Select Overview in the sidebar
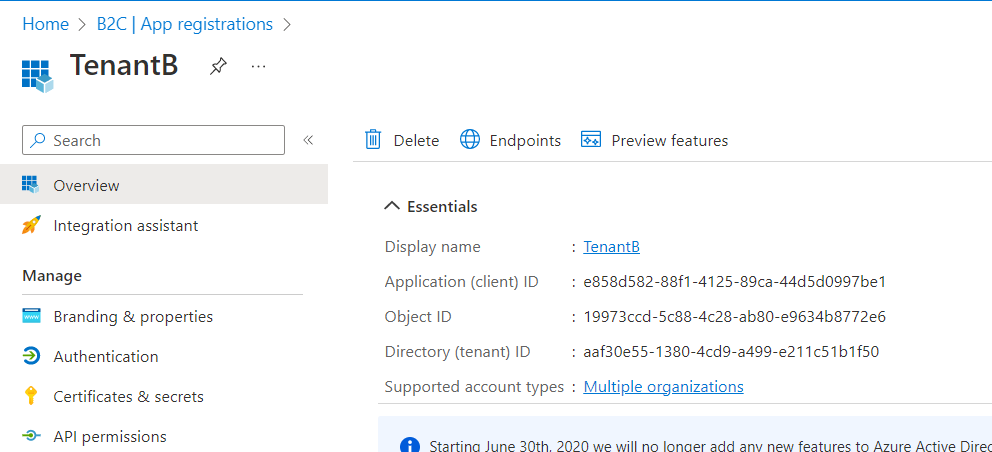This screenshot has height=452, width=992. point(164,184)
